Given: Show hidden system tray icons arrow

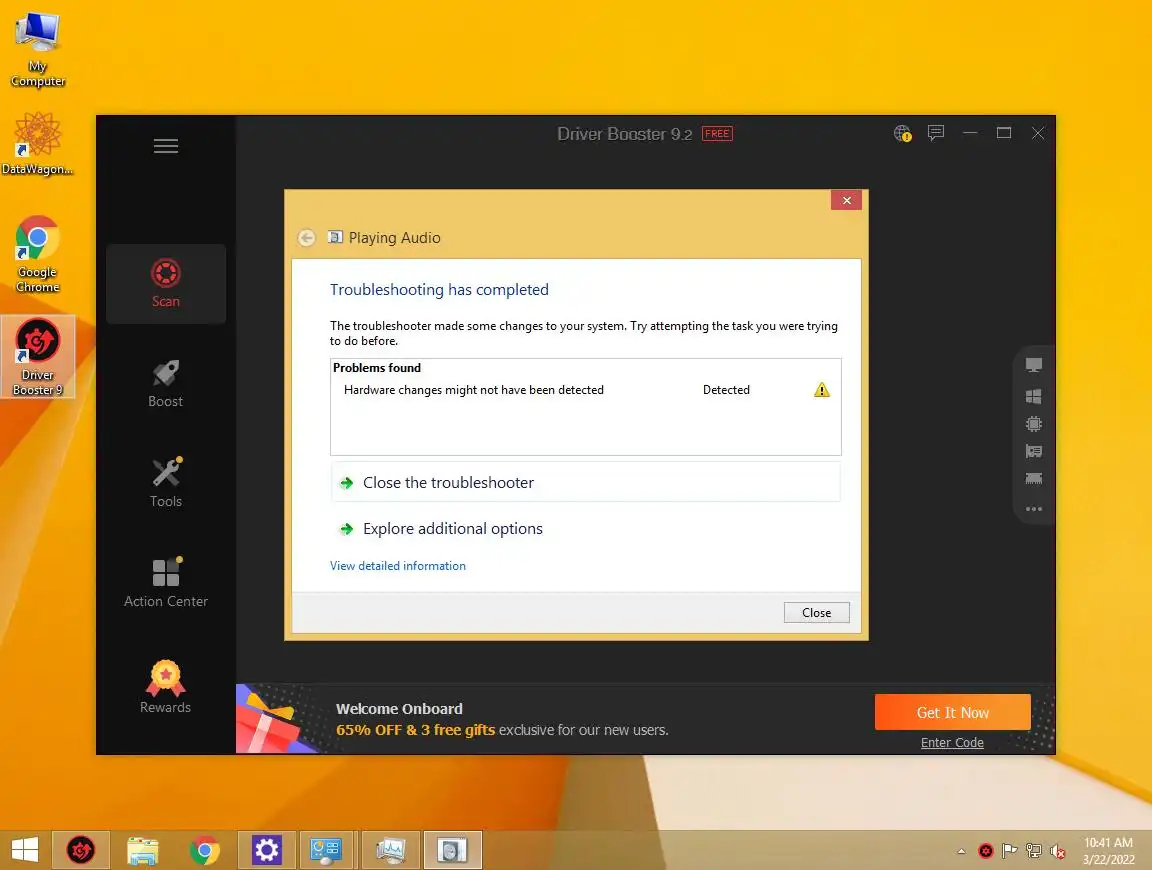Looking at the screenshot, I should [x=961, y=851].
